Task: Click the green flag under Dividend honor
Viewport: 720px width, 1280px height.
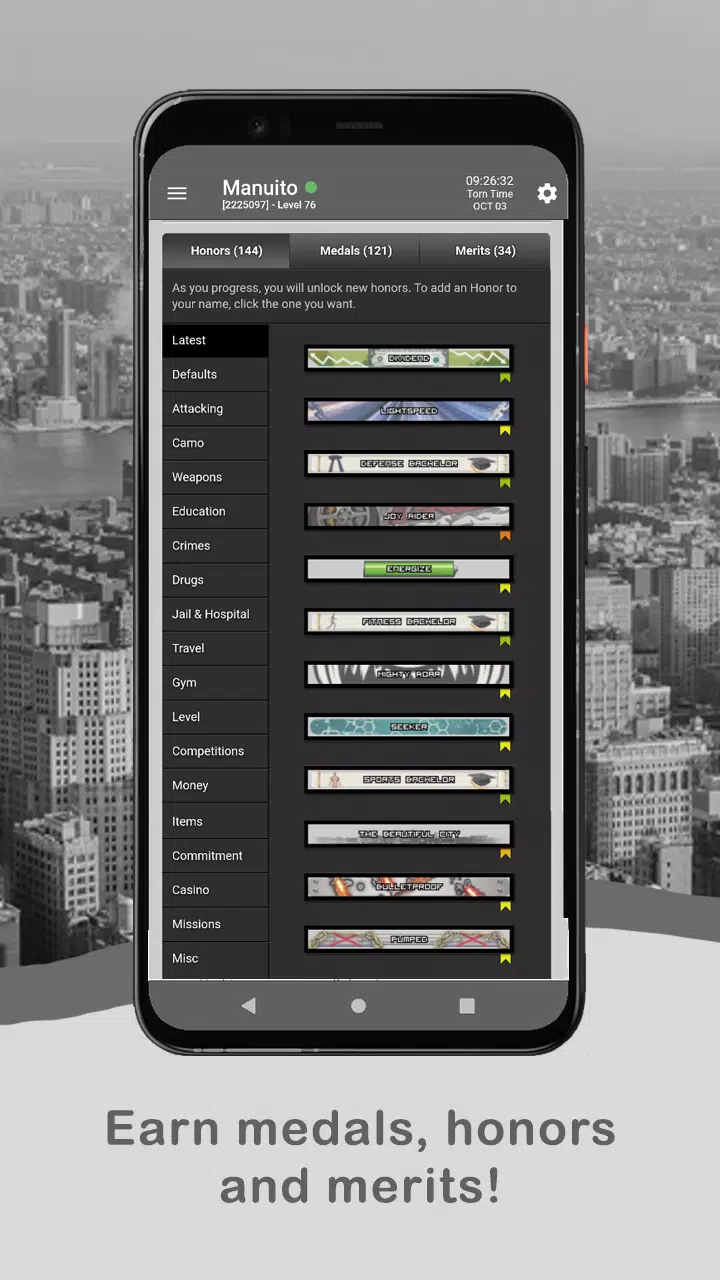Action: click(x=505, y=378)
